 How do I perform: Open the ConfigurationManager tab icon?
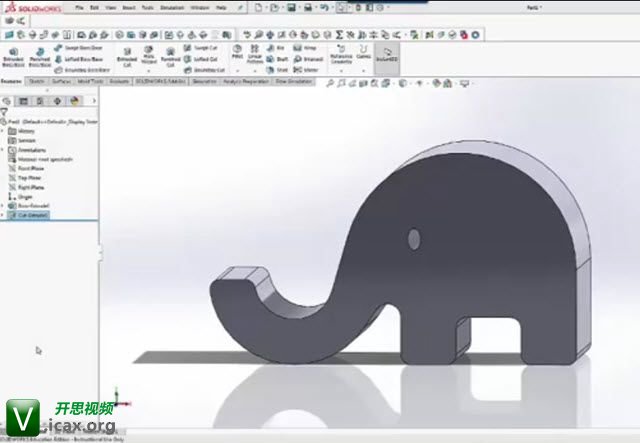[39, 101]
